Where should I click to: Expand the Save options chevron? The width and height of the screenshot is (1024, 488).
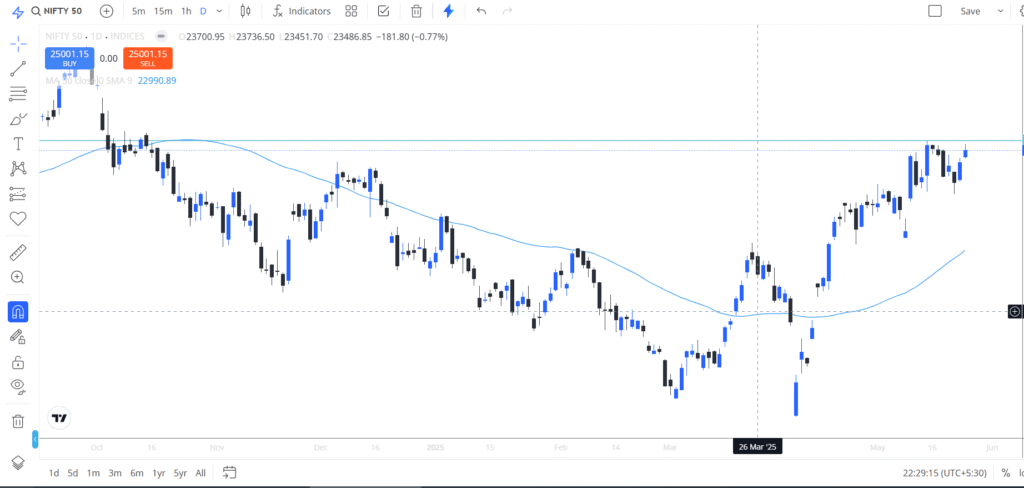(x=1000, y=11)
